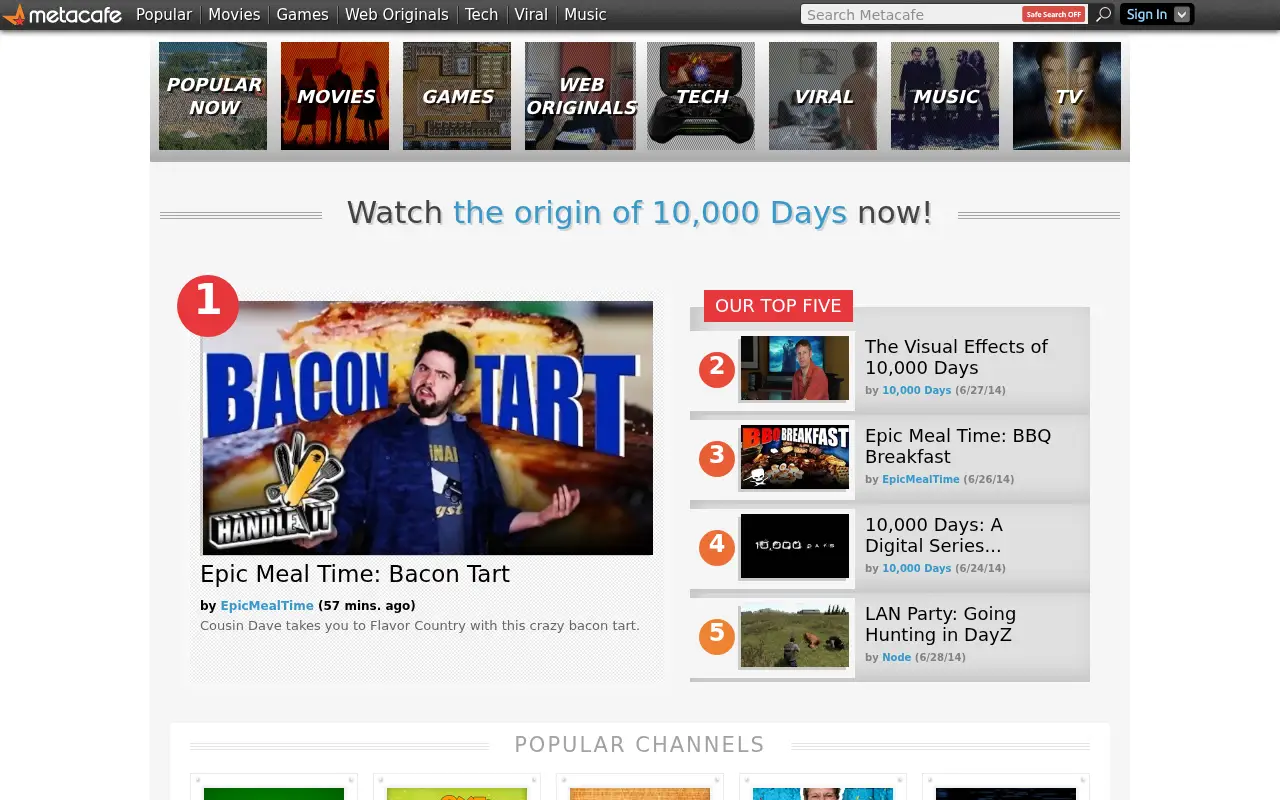The image size is (1280, 800).
Task: Open EpicMealTime channel link dated 6/26/14
Action: point(920,479)
